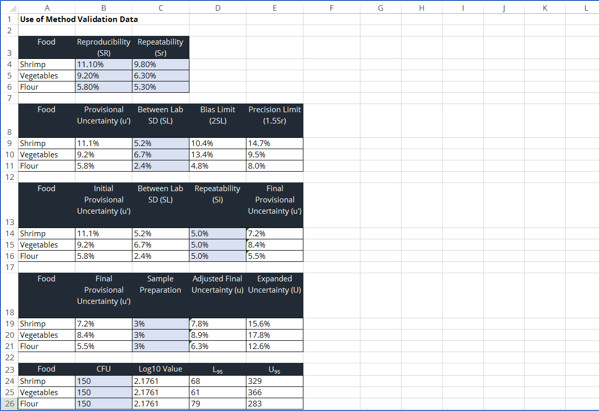The width and height of the screenshot is (599, 411).
Task: Click Vegetables reproducibility cell 9.20%
Action: tap(104, 76)
